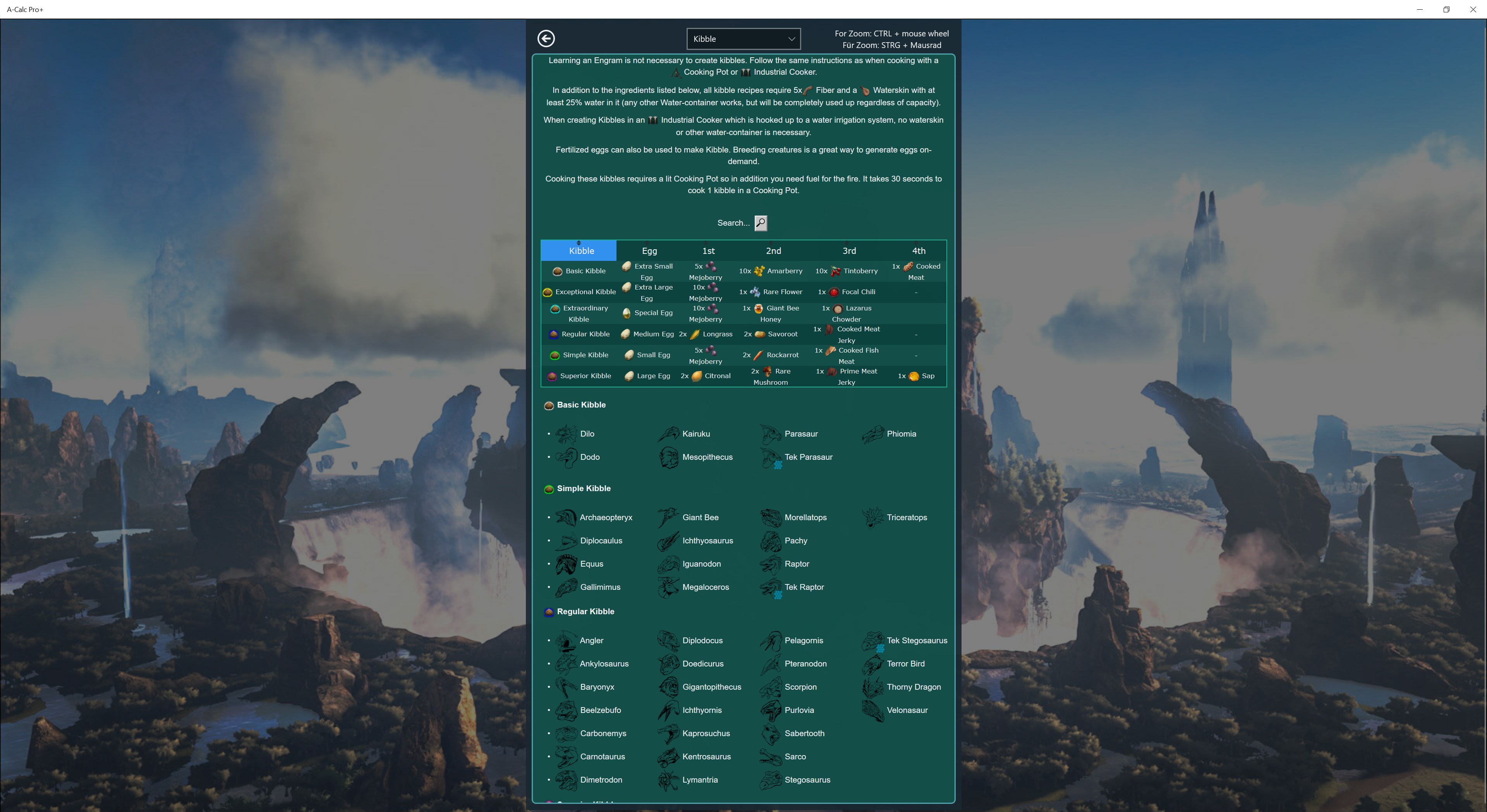Click the Kibble dropdown chevron arrow
Screen dimensions: 1487x812
coord(792,39)
